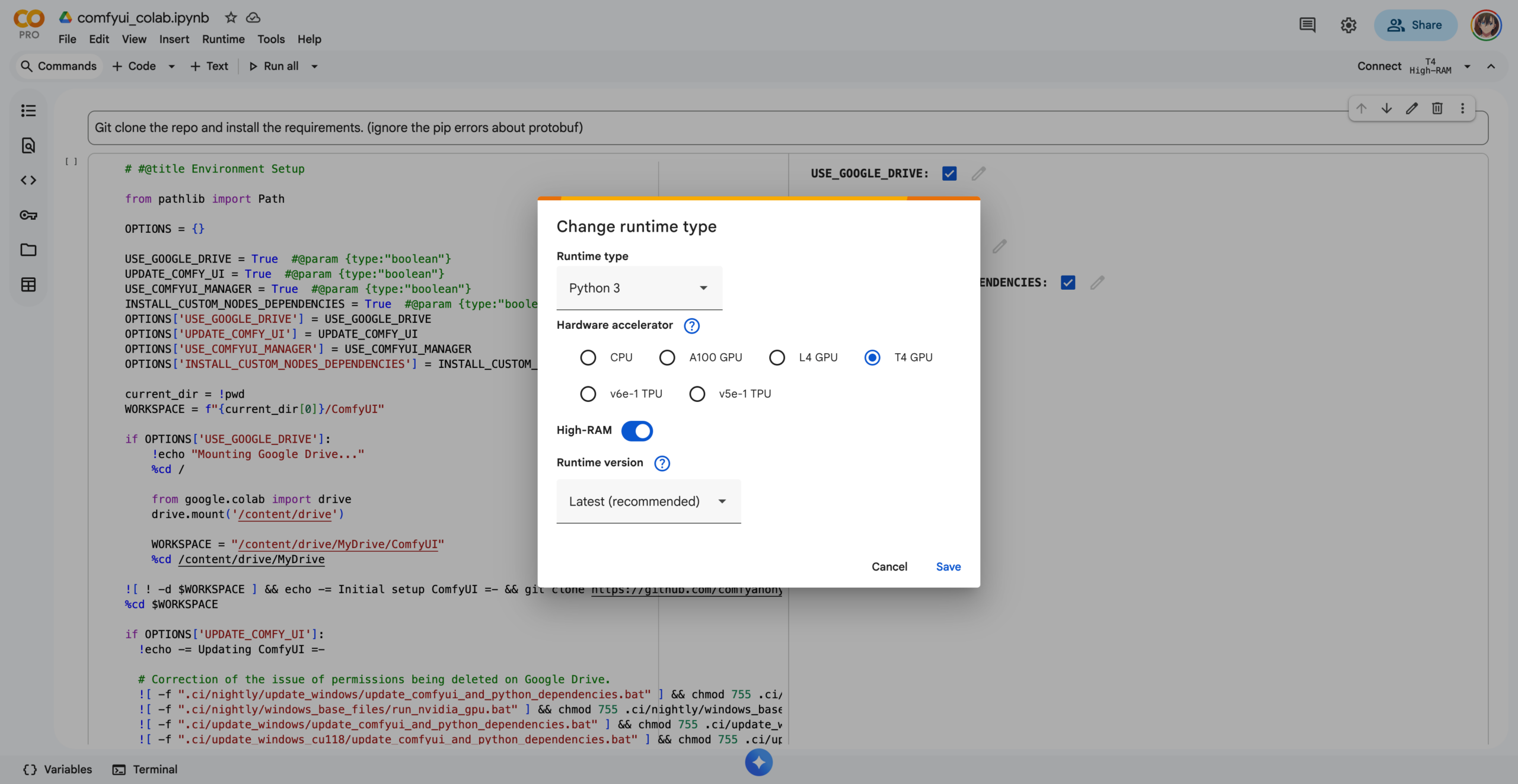This screenshot has width=1518, height=784.
Task: Open the comments icon in header
Action: [1307, 25]
